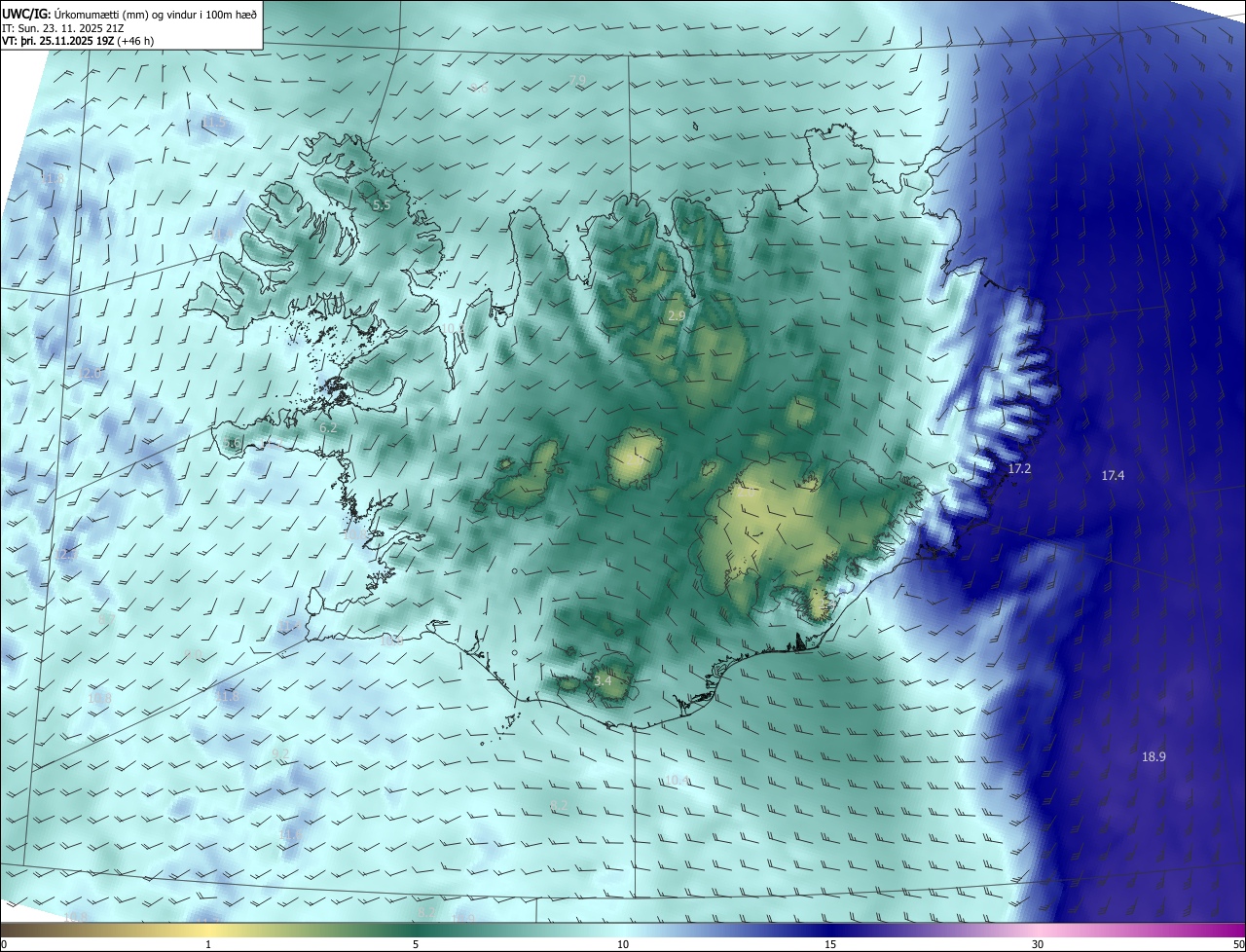Select the 17.2 value on the east coast
Viewport: 1246px width, 952px height.
coord(1019,469)
